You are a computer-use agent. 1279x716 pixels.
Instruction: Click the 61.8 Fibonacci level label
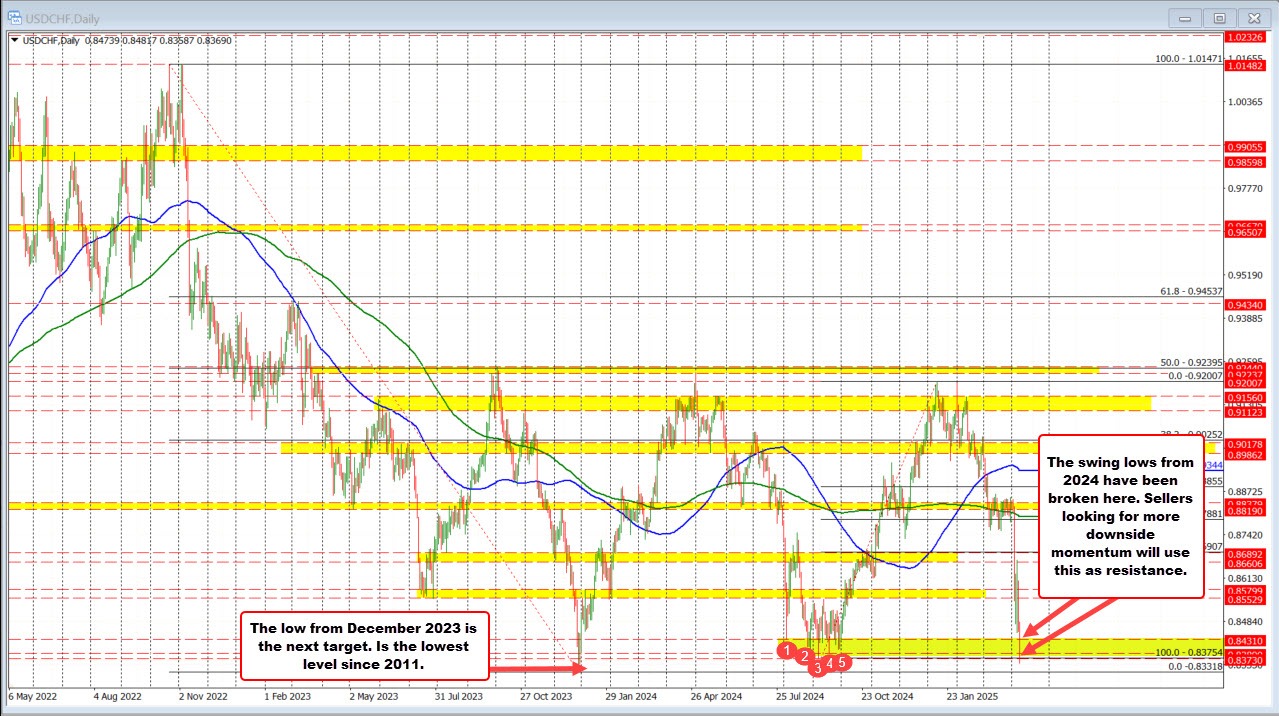click(x=1191, y=291)
